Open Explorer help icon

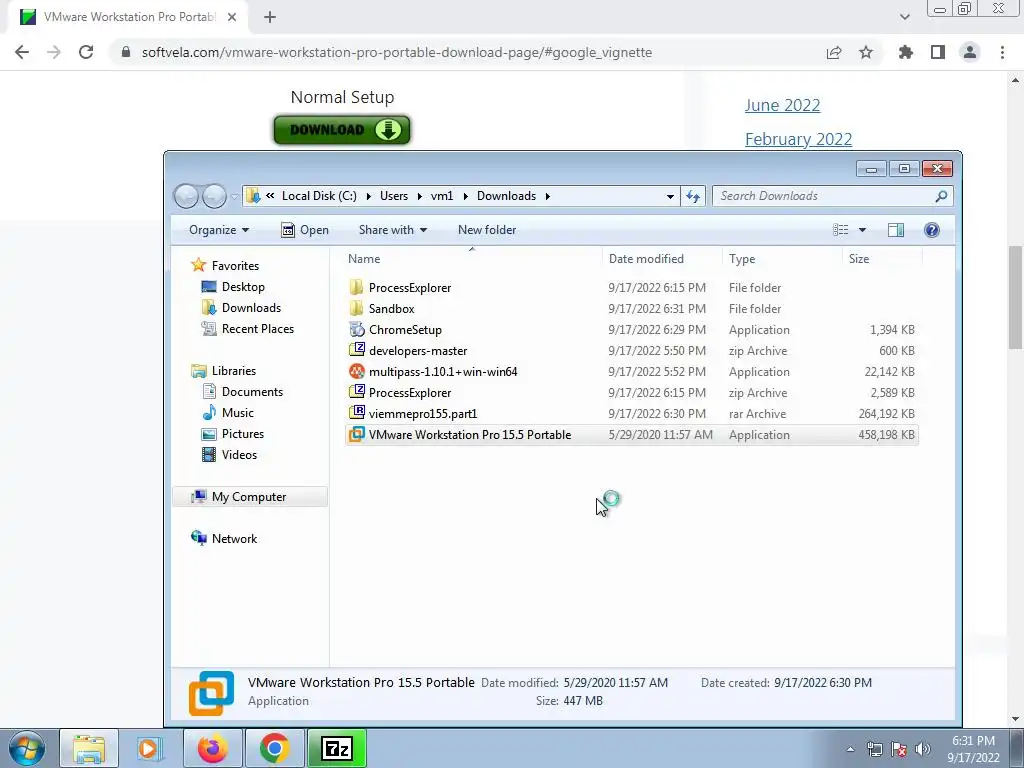932,230
